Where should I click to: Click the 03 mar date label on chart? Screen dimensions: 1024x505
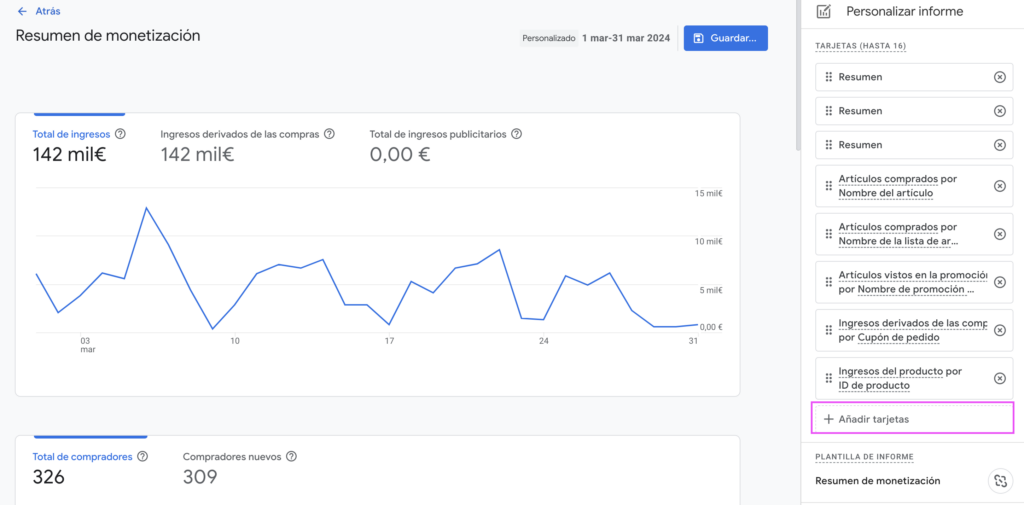click(88, 345)
